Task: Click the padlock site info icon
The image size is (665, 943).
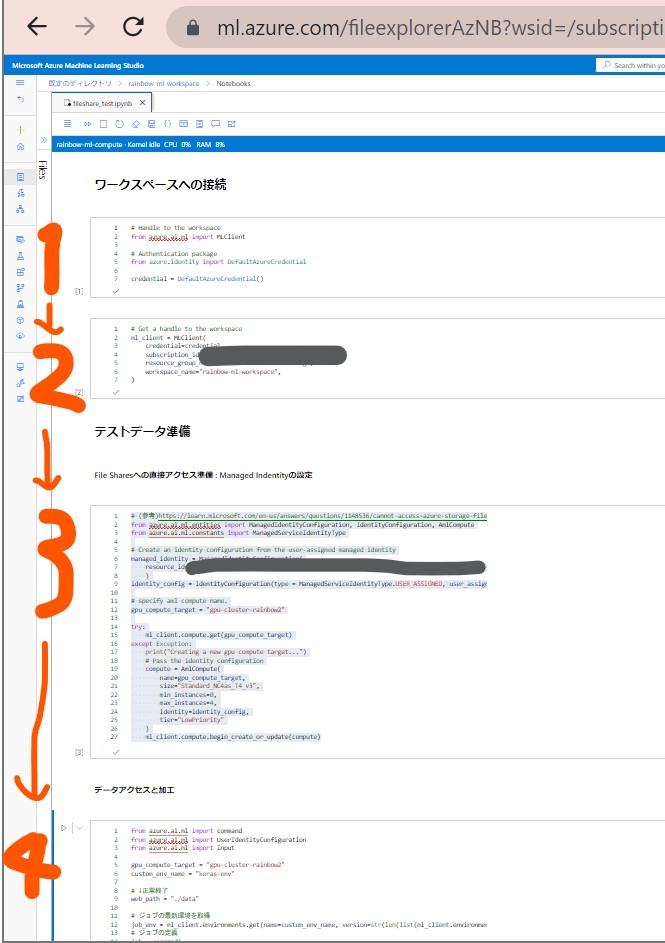Action: [x=193, y=27]
